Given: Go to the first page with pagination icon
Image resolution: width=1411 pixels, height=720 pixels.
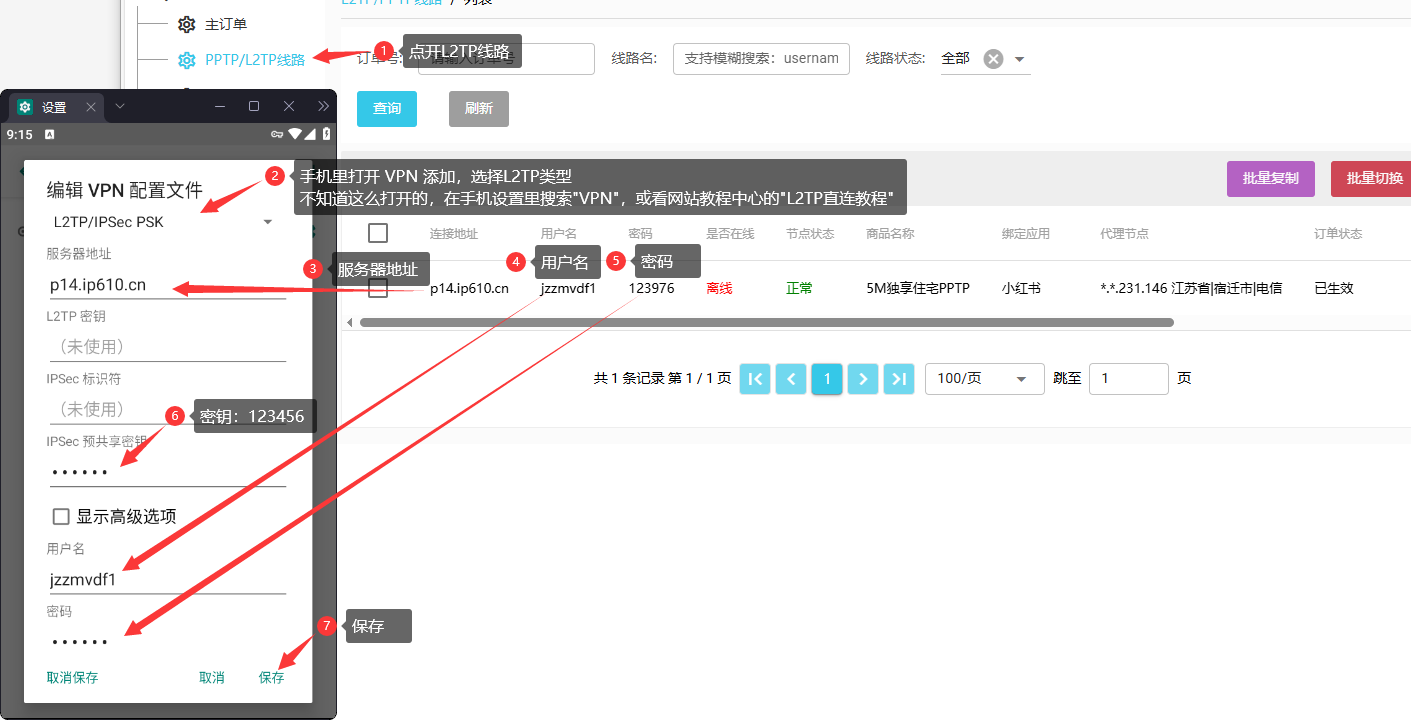Looking at the screenshot, I should [755, 378].
